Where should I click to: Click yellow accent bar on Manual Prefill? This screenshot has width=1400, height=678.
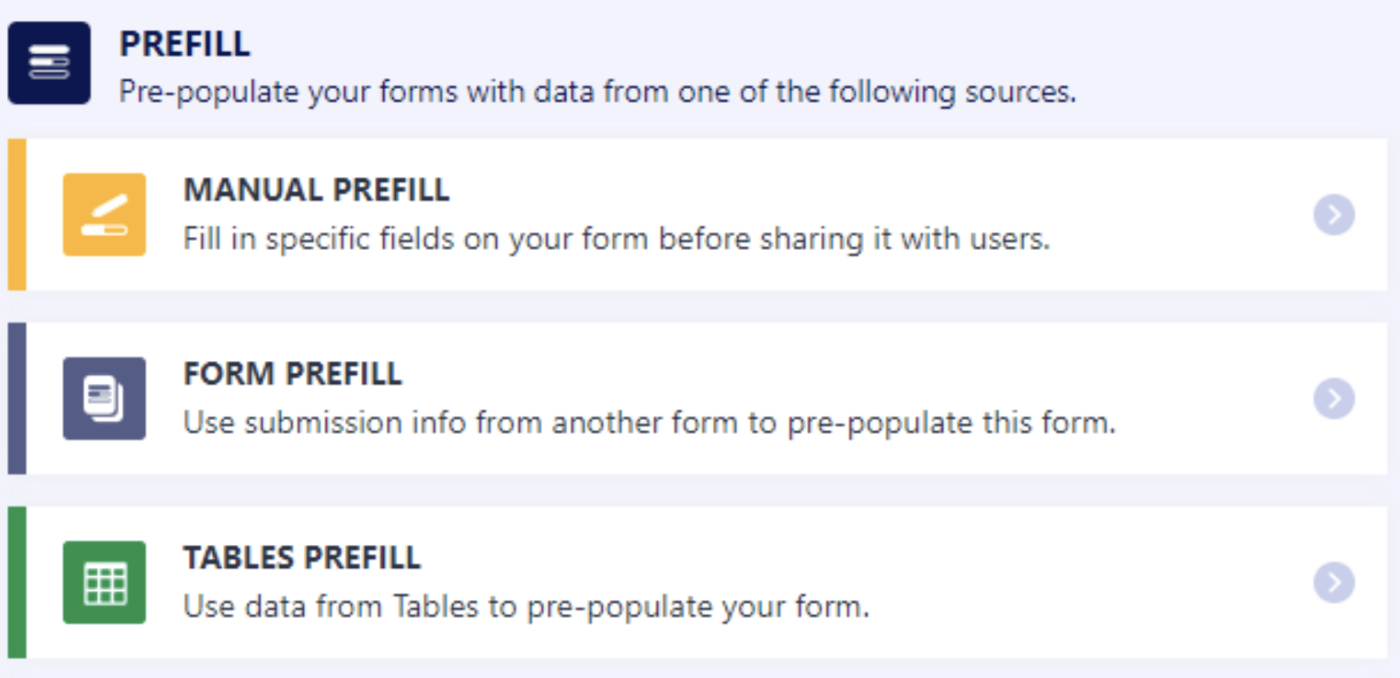(x=16, y=214)
